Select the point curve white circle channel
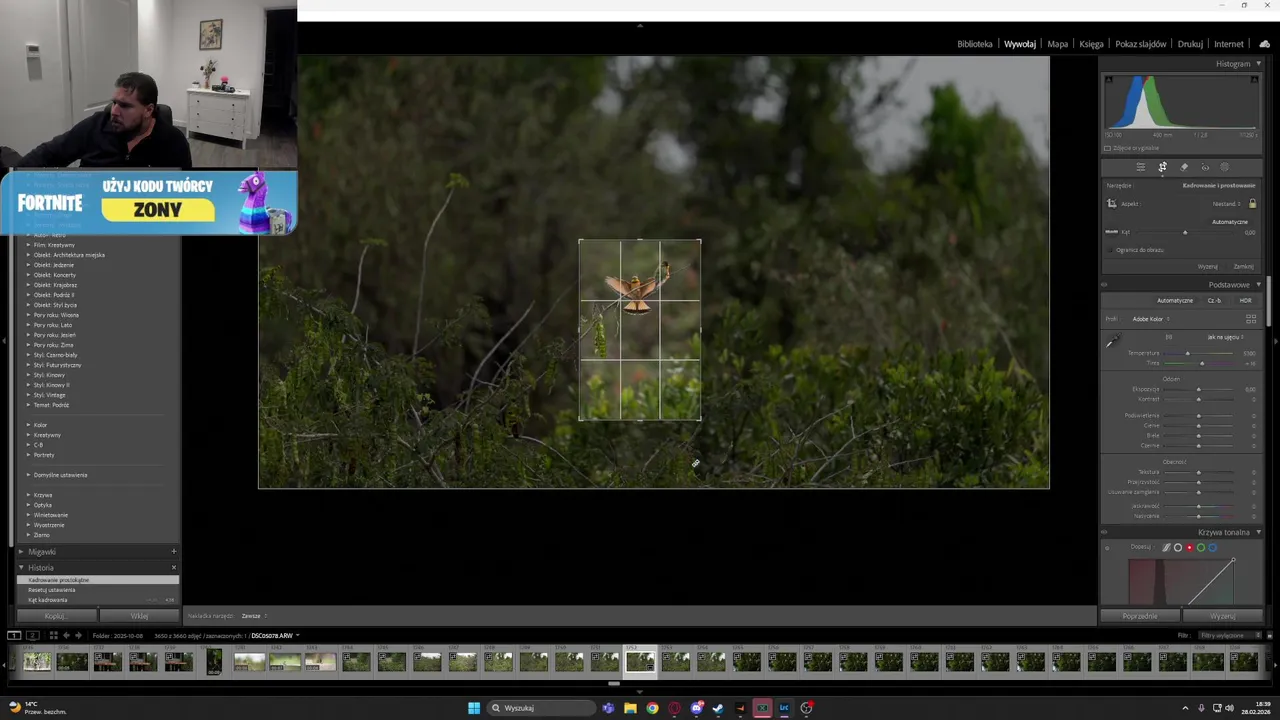The height and width of the screenshot is (720, 1280). [x=1178, y=547]
